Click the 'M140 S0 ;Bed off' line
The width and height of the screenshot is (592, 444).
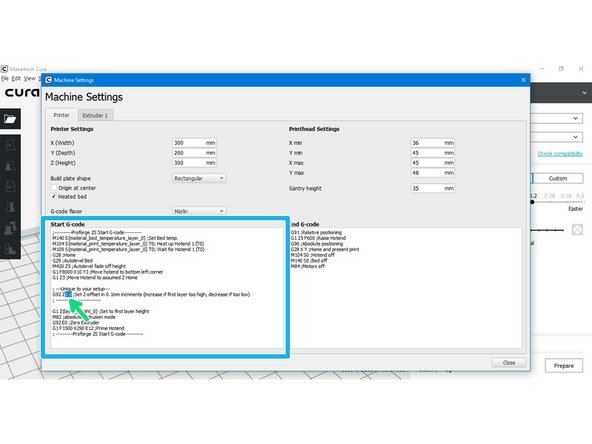[309, 261]
